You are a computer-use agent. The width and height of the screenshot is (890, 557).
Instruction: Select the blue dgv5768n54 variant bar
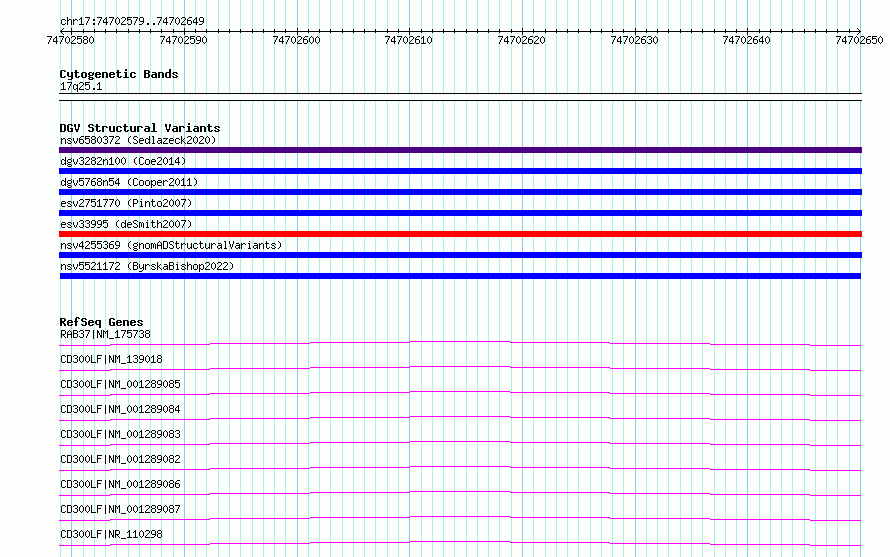coord(460,192)
